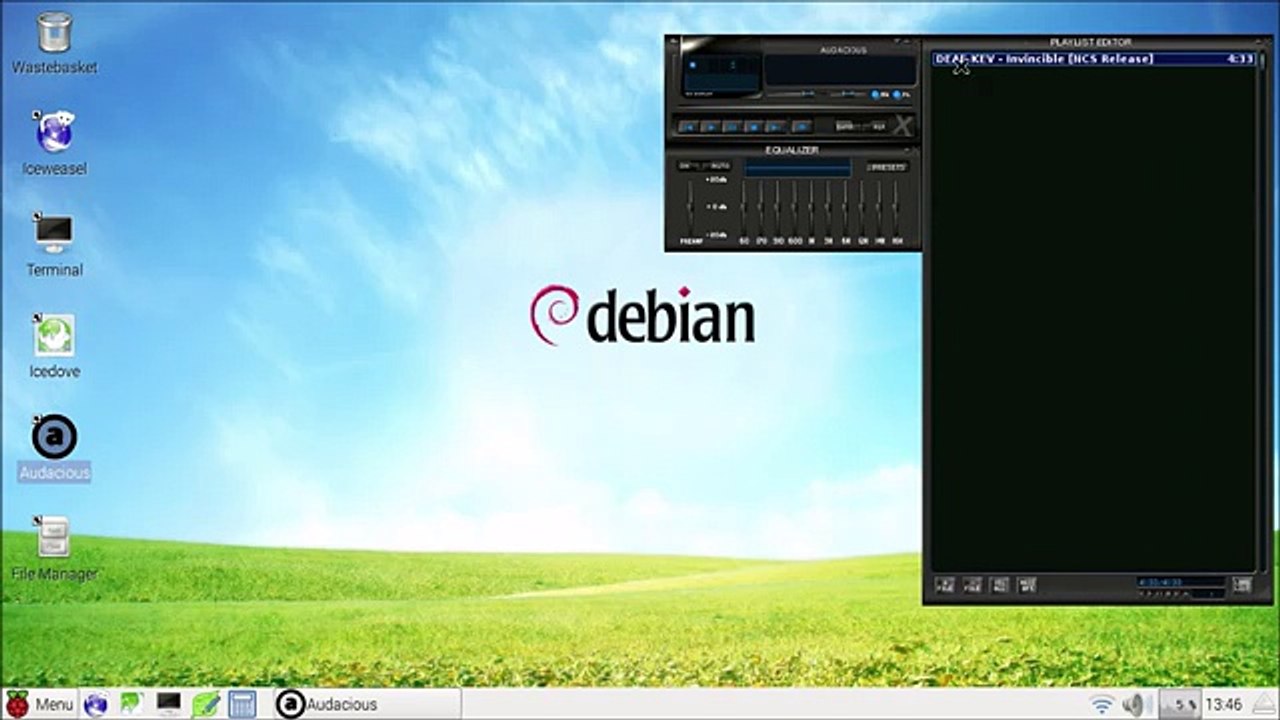Open the REM FILE menu in Playlist Editor
Viewport: 1280px width, 720px height.
(973, 585)
